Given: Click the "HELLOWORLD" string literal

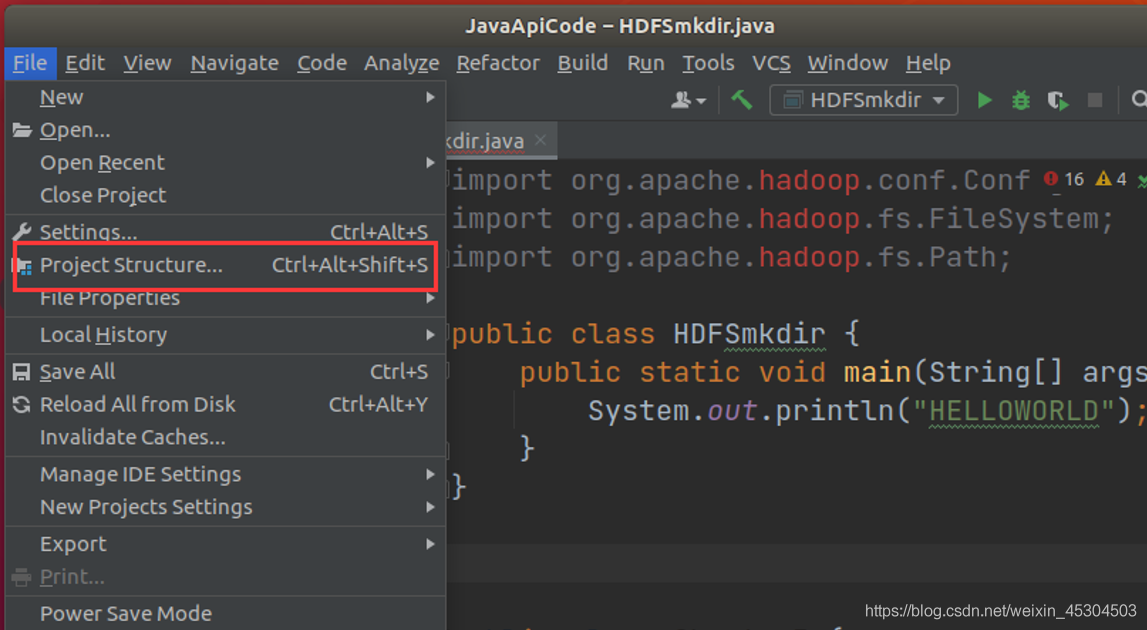Looking at the screenshot, I should point(1013,410).
